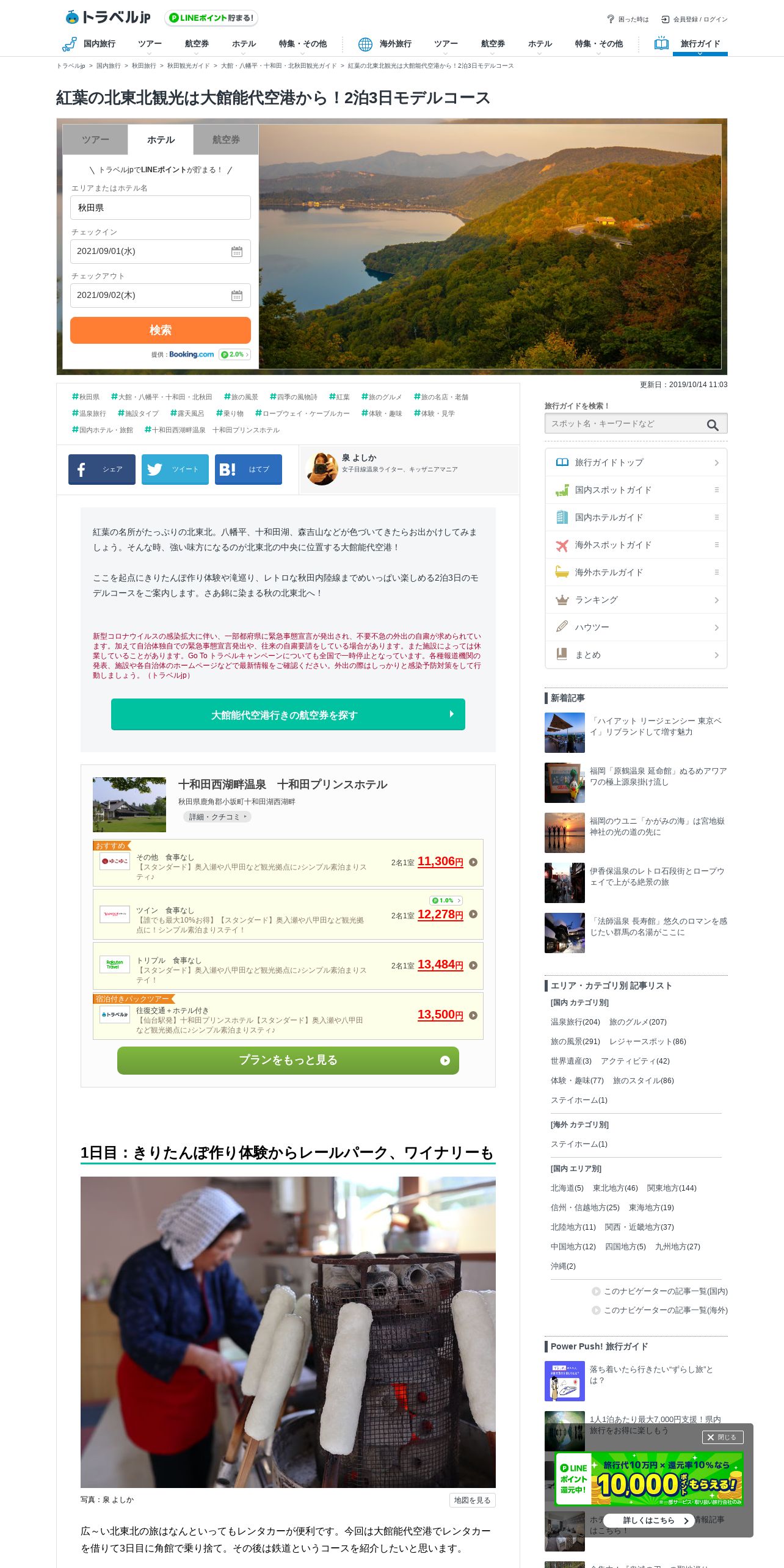Click the まとめ notebook icon
Image resolution: width=784 pixels, height=1568 pixels.
point(562,655)
